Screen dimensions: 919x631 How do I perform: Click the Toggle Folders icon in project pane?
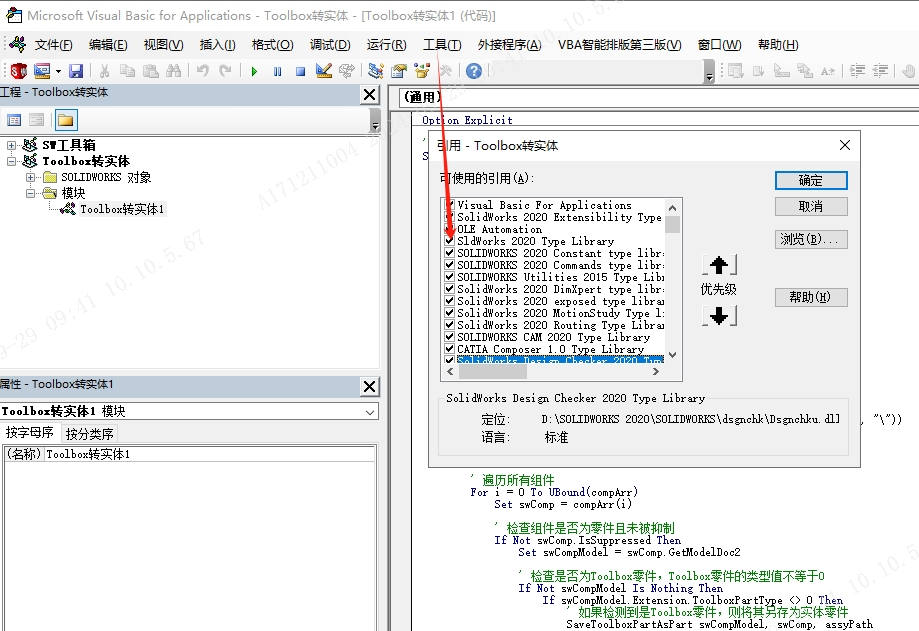(66, 120)
